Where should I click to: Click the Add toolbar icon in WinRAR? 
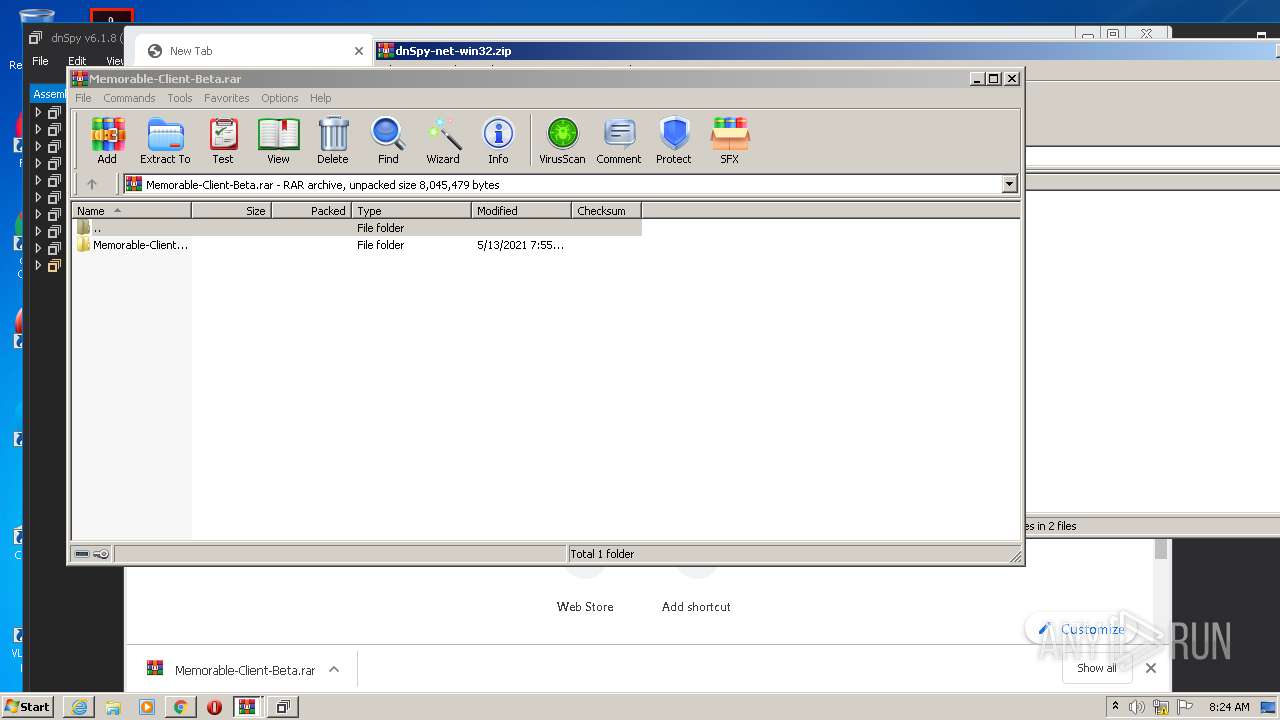click(x=107, y=141)
